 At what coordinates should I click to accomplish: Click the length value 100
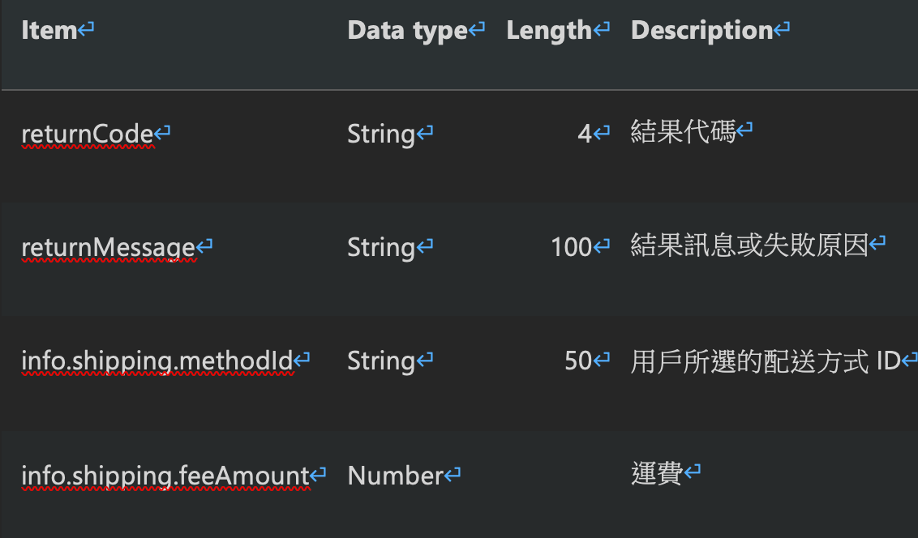click(571, 248)
